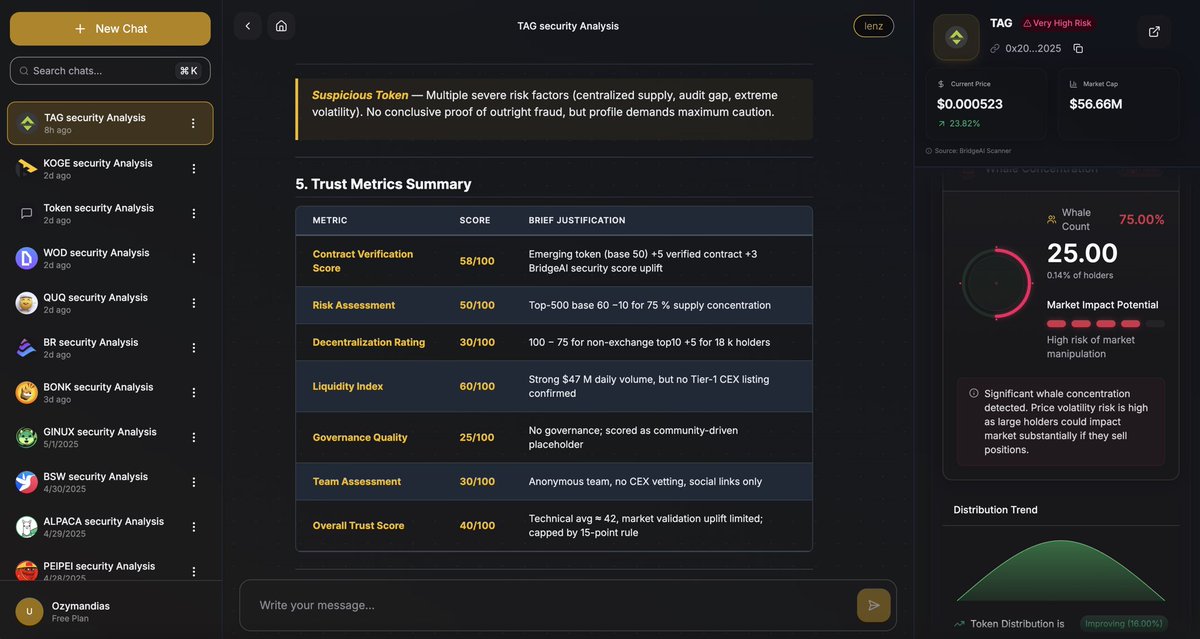Copy the contract address 0x20...2025
Screen dimensions: 1200x639
tap(1078, 48)
